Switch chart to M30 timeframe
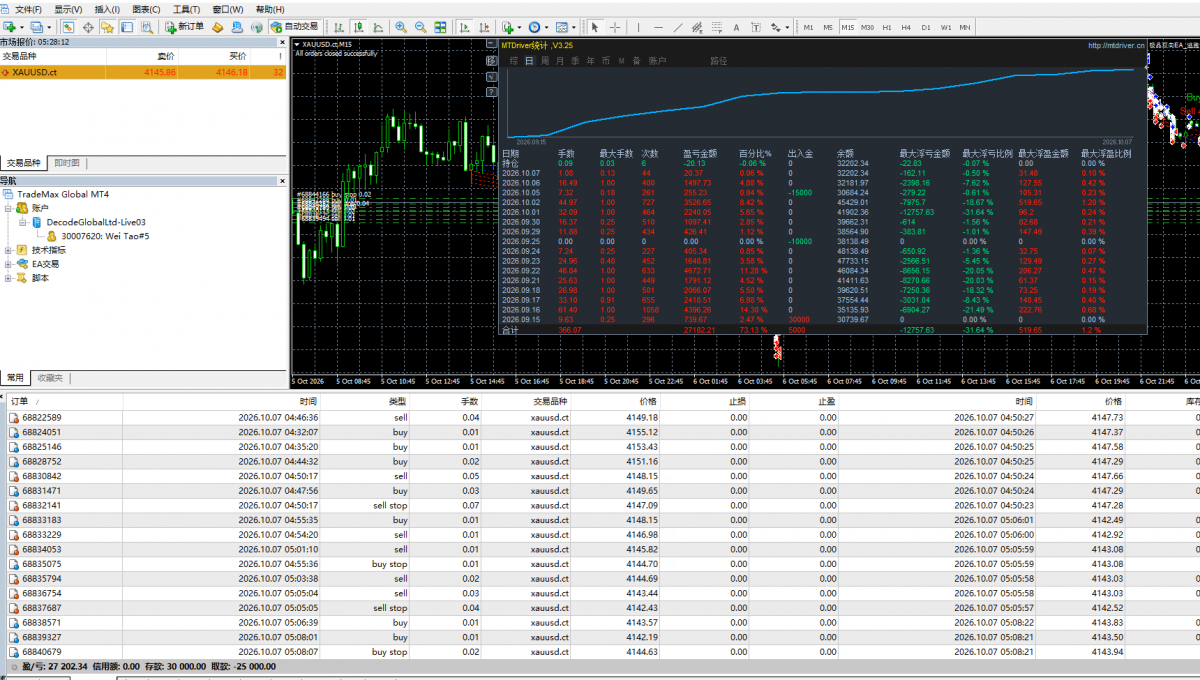The height and width of the screenshot is (680, 1200). click(867, 27)
